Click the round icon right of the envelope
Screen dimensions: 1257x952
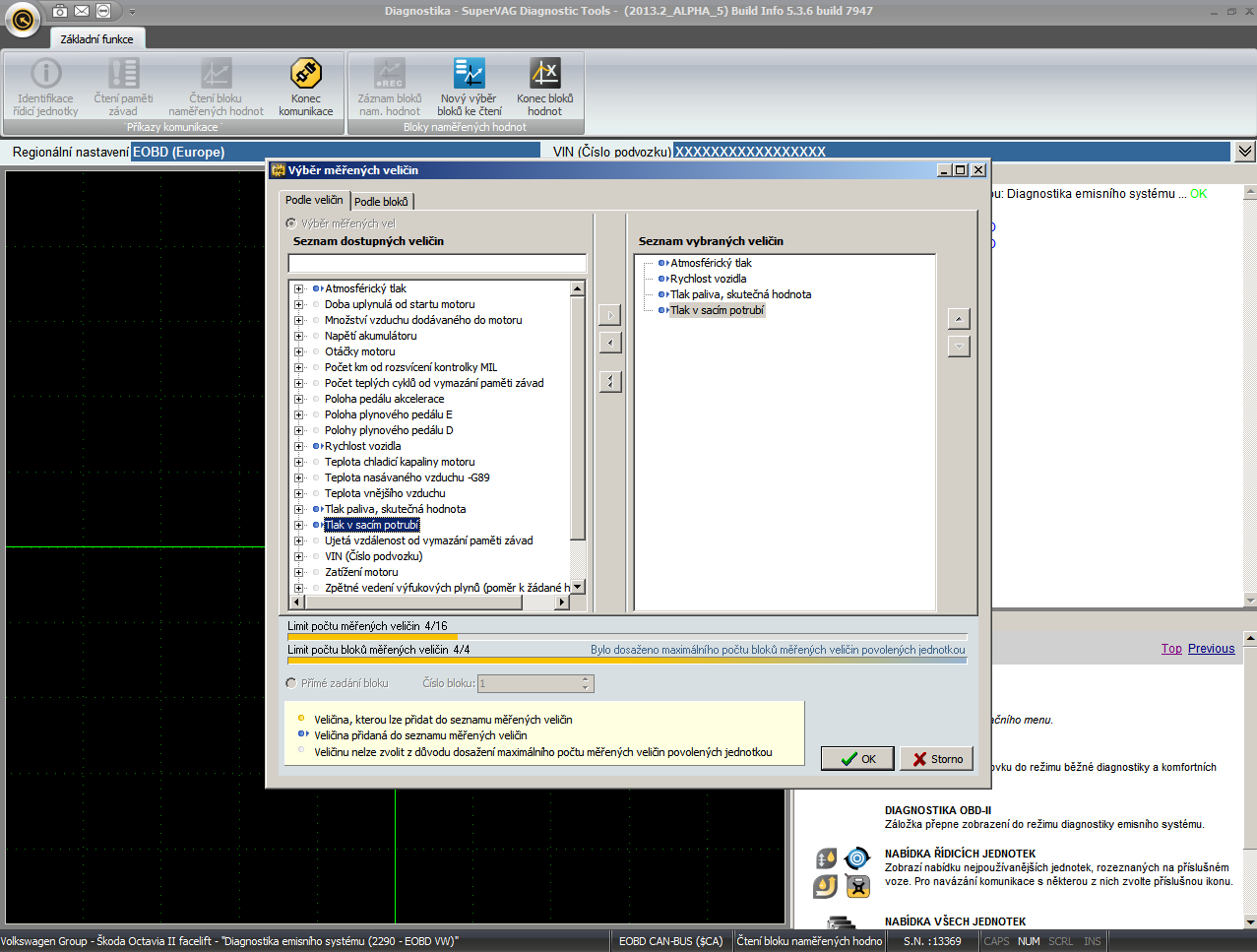103,11
